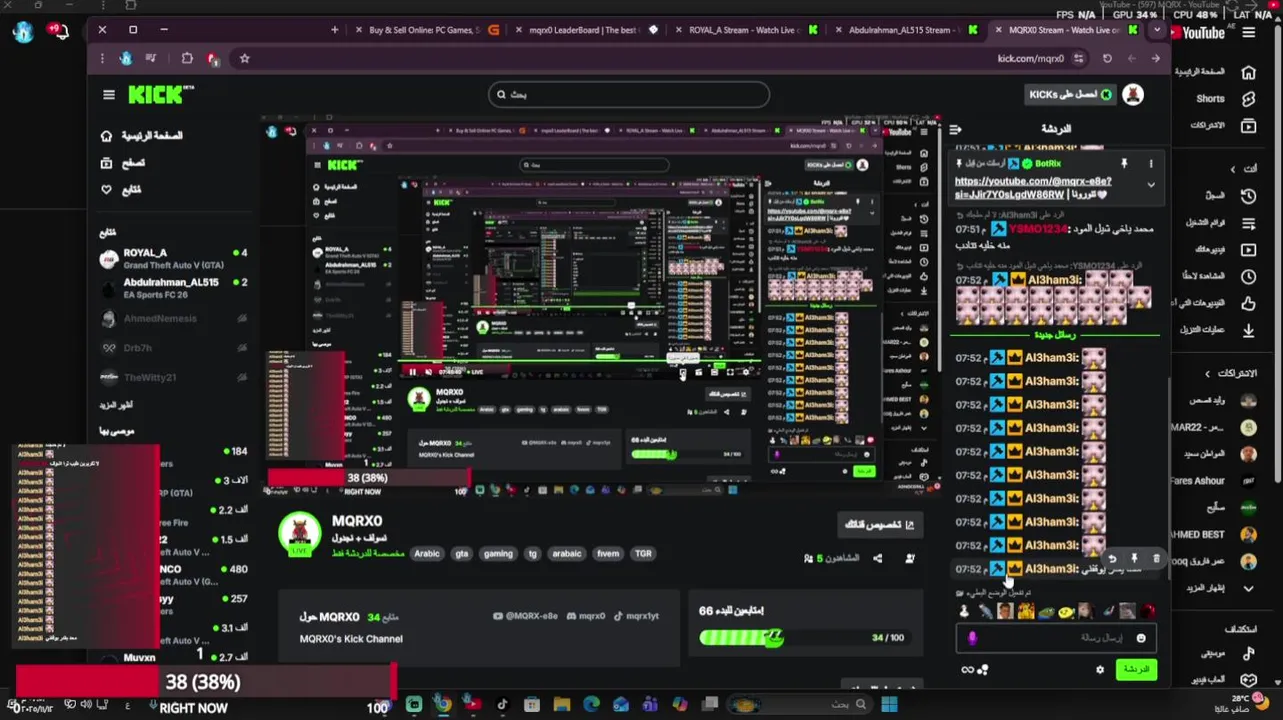This screenshot has width=1283, height=720.
Task: Select the TGR stream tag
Action: click(x=643, y=554)
